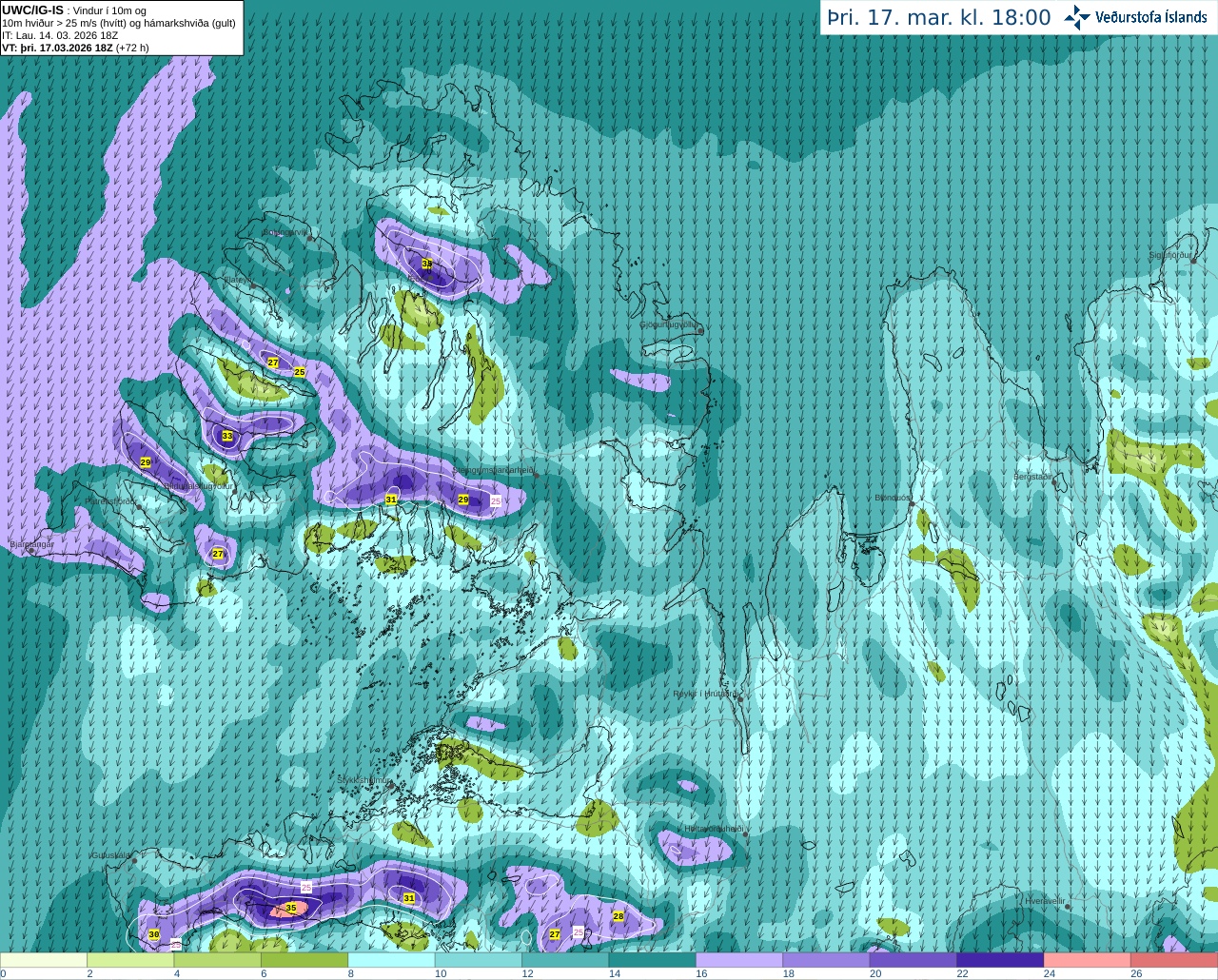1218x980 pixels.
Task: Click the white 25 contour label beside Steingrímsfjarðarheiði
Action: pyautogui.click(x=496, y=500)
